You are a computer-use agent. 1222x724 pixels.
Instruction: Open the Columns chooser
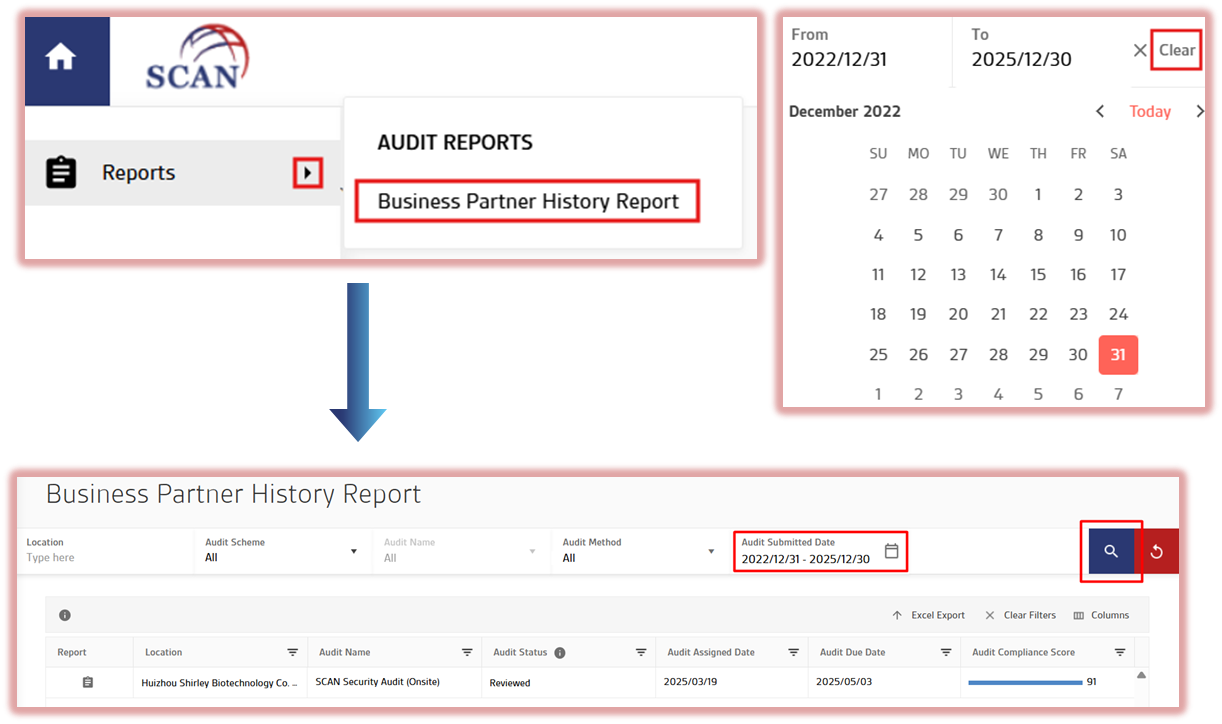pos(1101,615)
